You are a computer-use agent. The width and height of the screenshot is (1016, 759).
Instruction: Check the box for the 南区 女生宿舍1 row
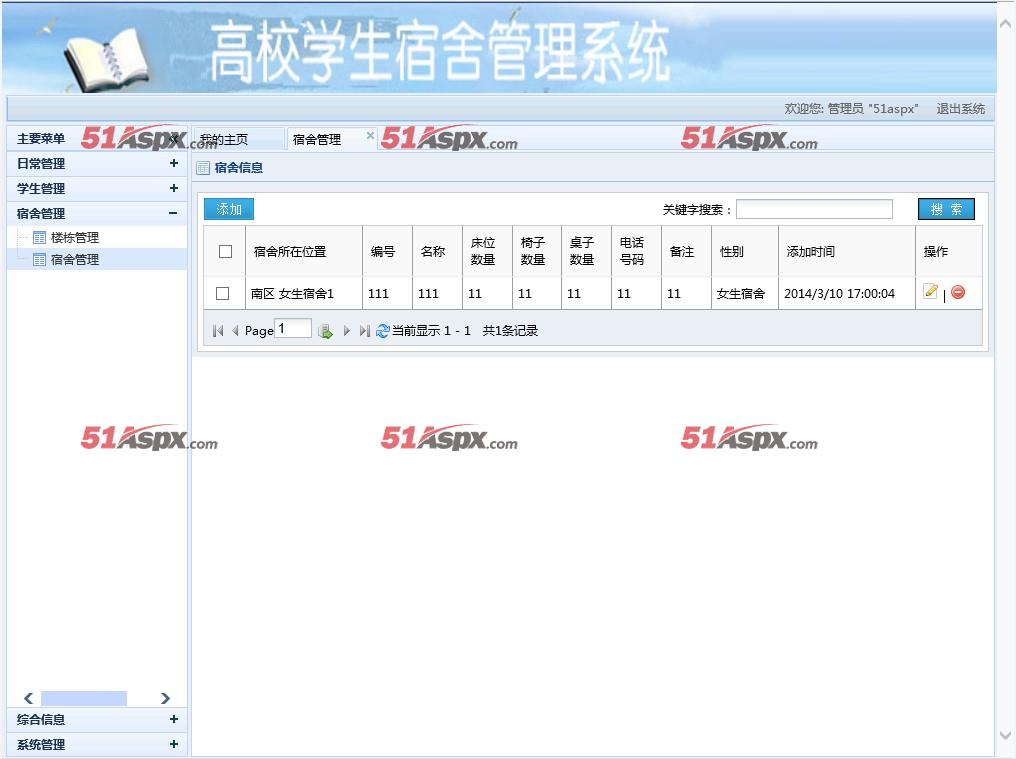(223, 293)
